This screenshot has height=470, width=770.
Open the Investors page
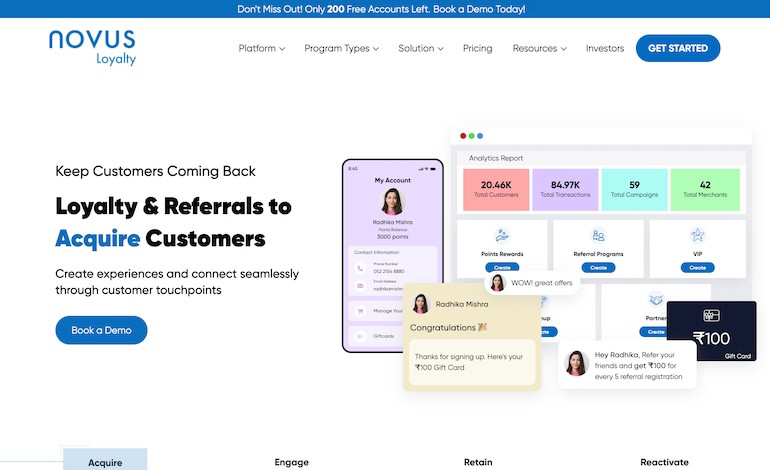[604, 48]
